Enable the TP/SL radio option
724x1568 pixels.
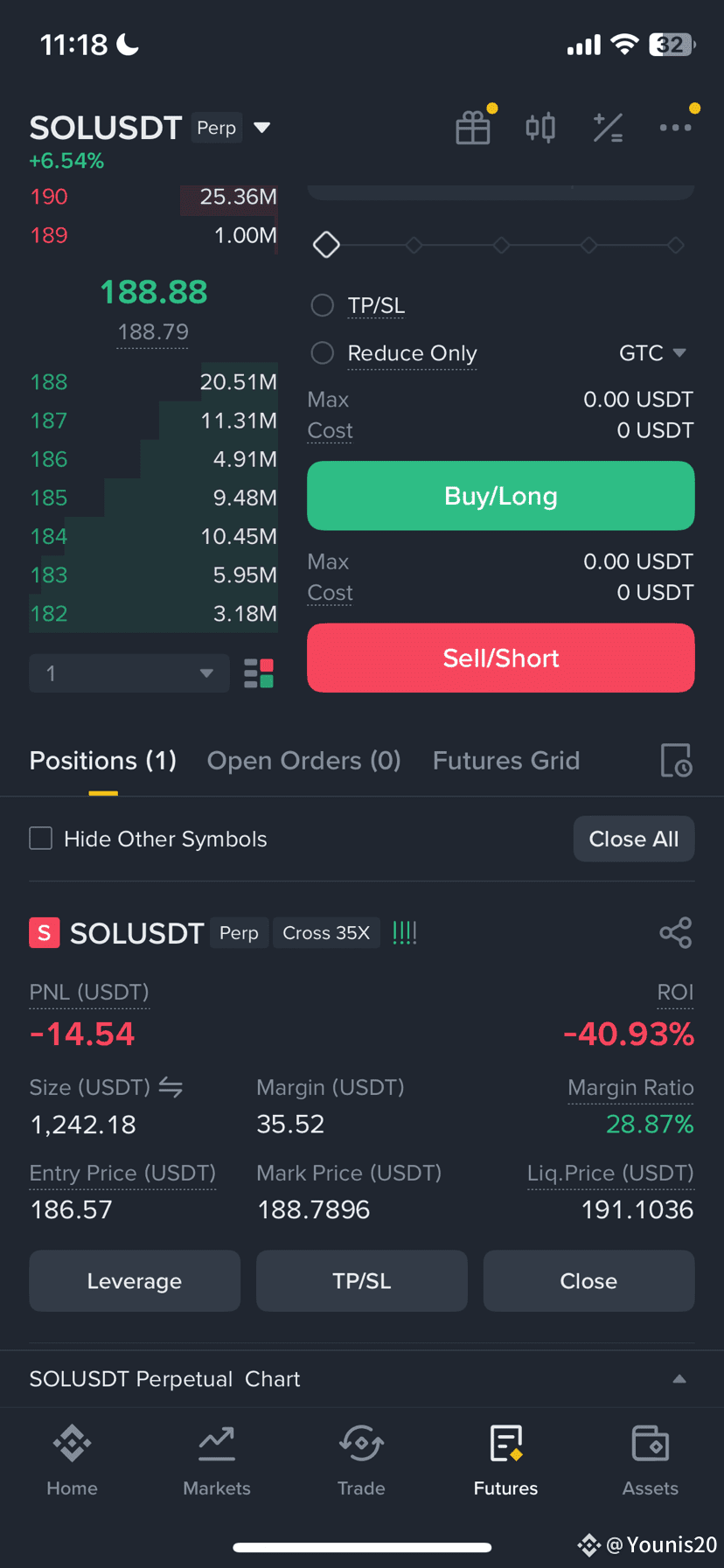tap(323, 305)
